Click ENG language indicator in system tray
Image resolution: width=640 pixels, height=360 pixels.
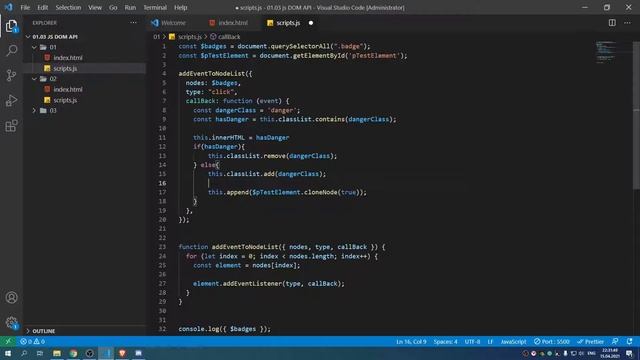pyautogui.click(x=591, y=353)
